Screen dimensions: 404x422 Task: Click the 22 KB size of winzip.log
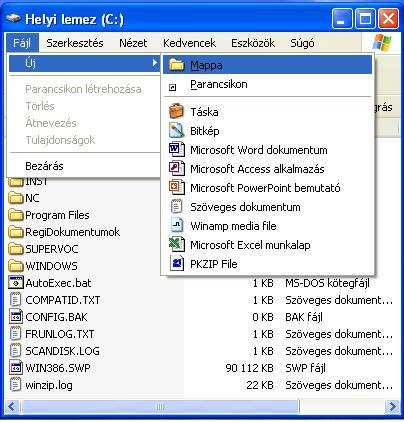260,385
